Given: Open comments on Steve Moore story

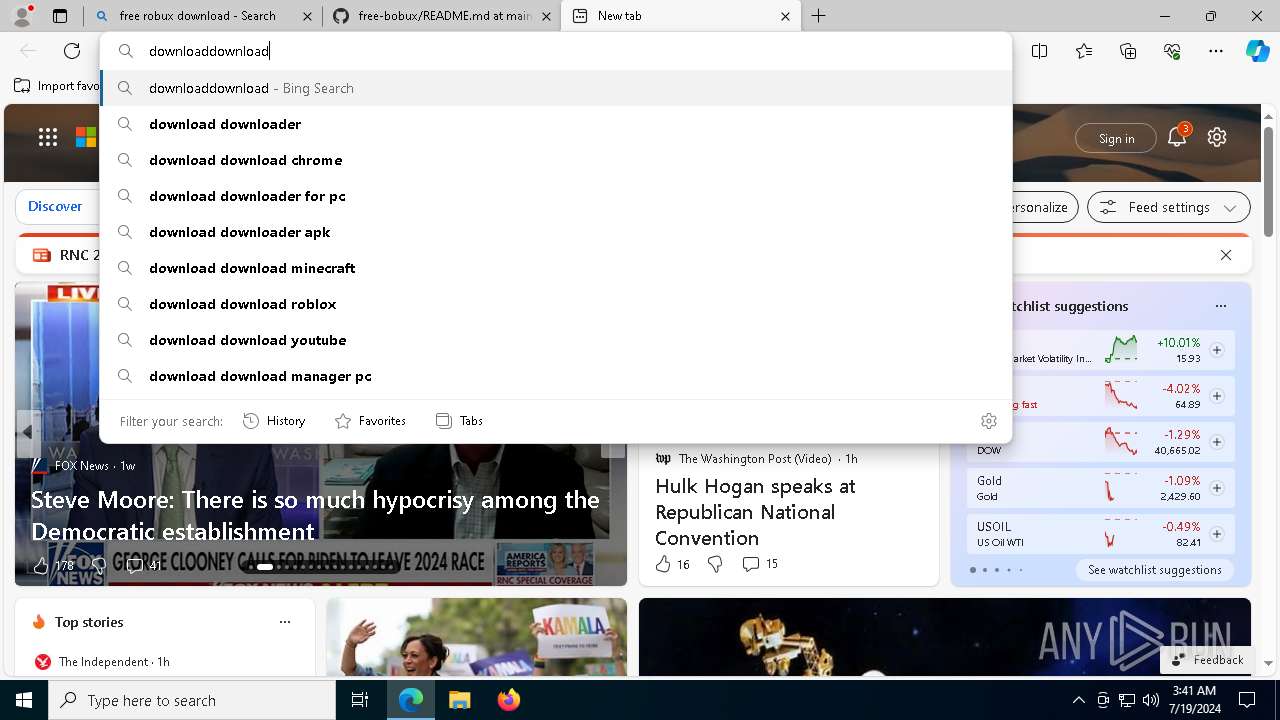Looking at the screenshot, I should (x=144, y=566).
